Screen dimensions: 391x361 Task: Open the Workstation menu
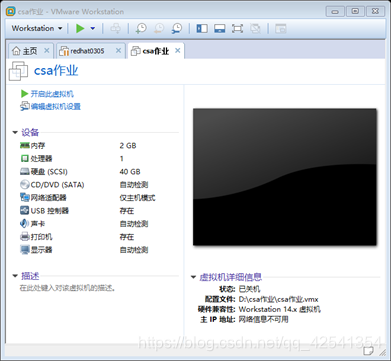tap(37, 28)
